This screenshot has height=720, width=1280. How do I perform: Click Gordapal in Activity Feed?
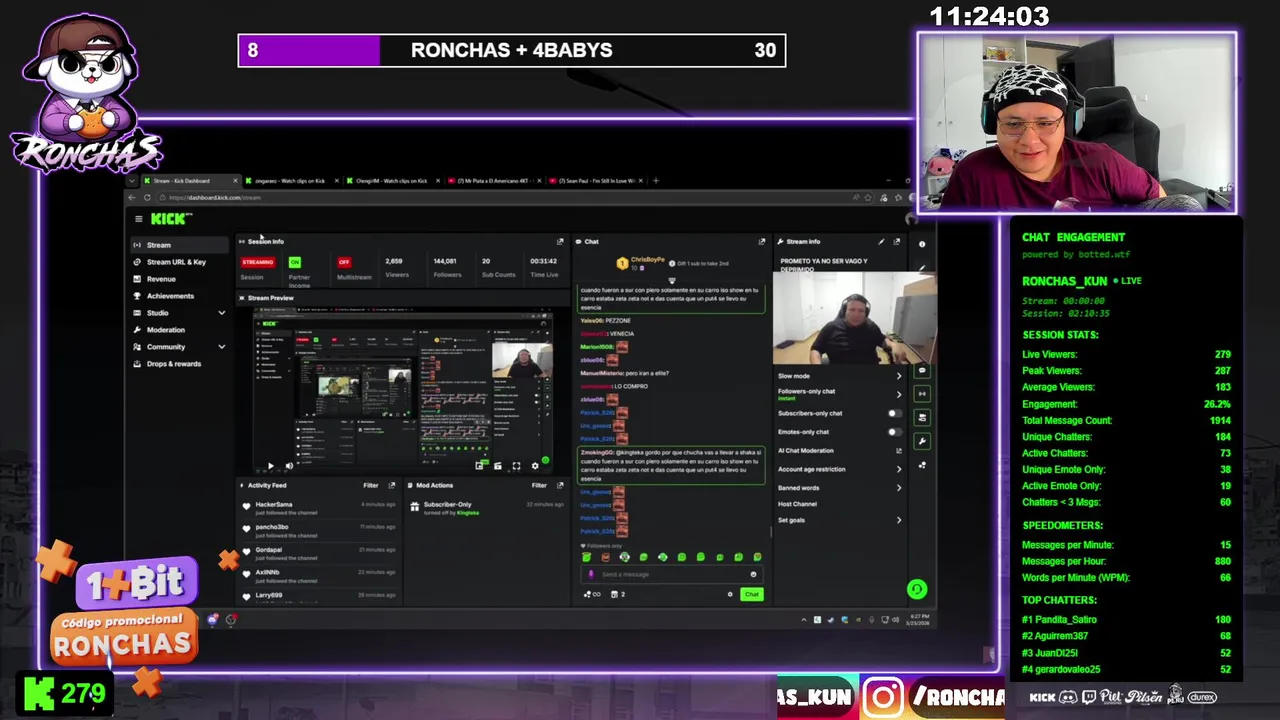[268, 550]
